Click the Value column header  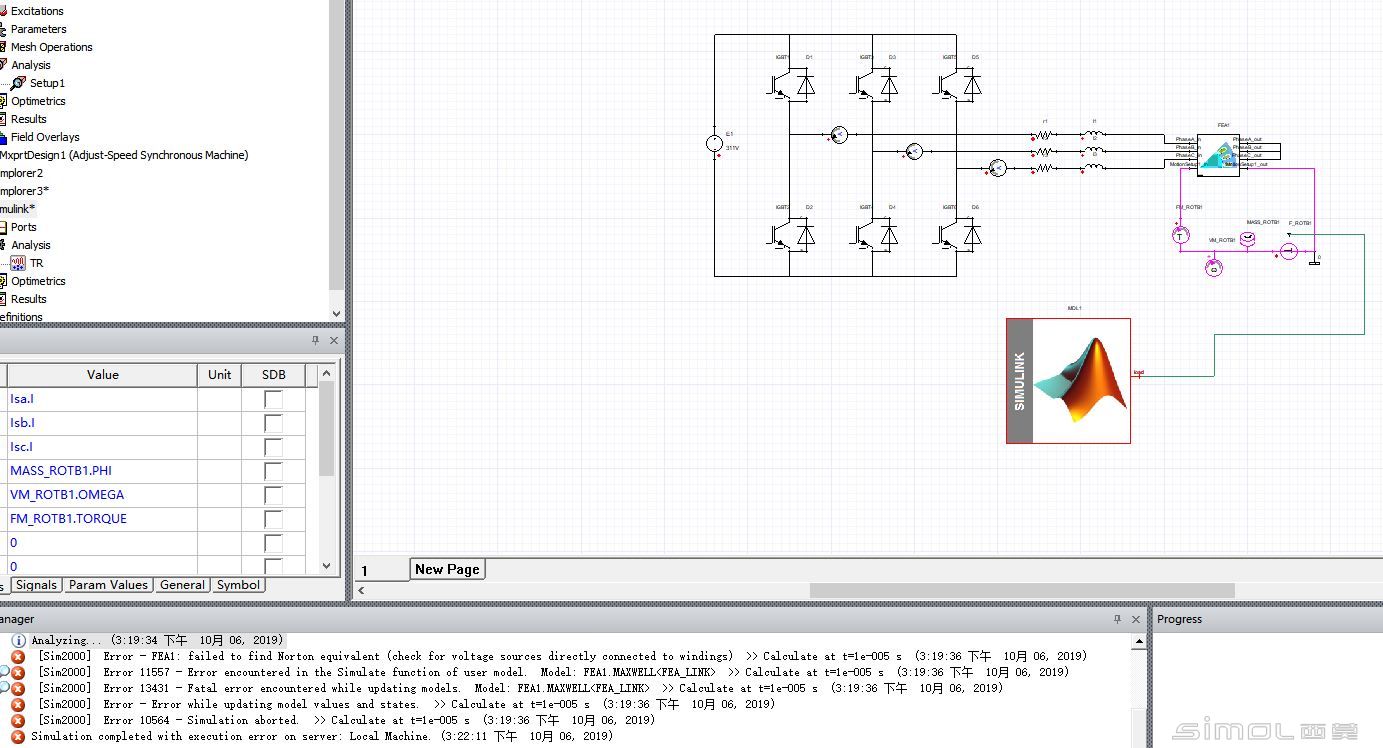[102, 375]
